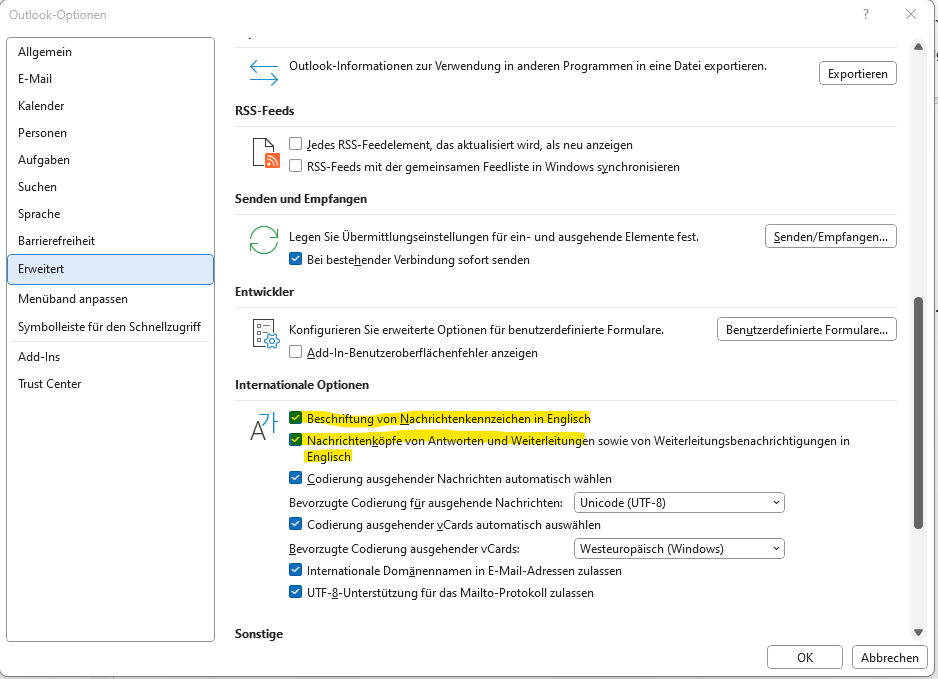Toggle Codierung ausgehender vCards automatisch auswählen
The width and height of the screenshot is (938, 679).
click(x=296, y=523)
